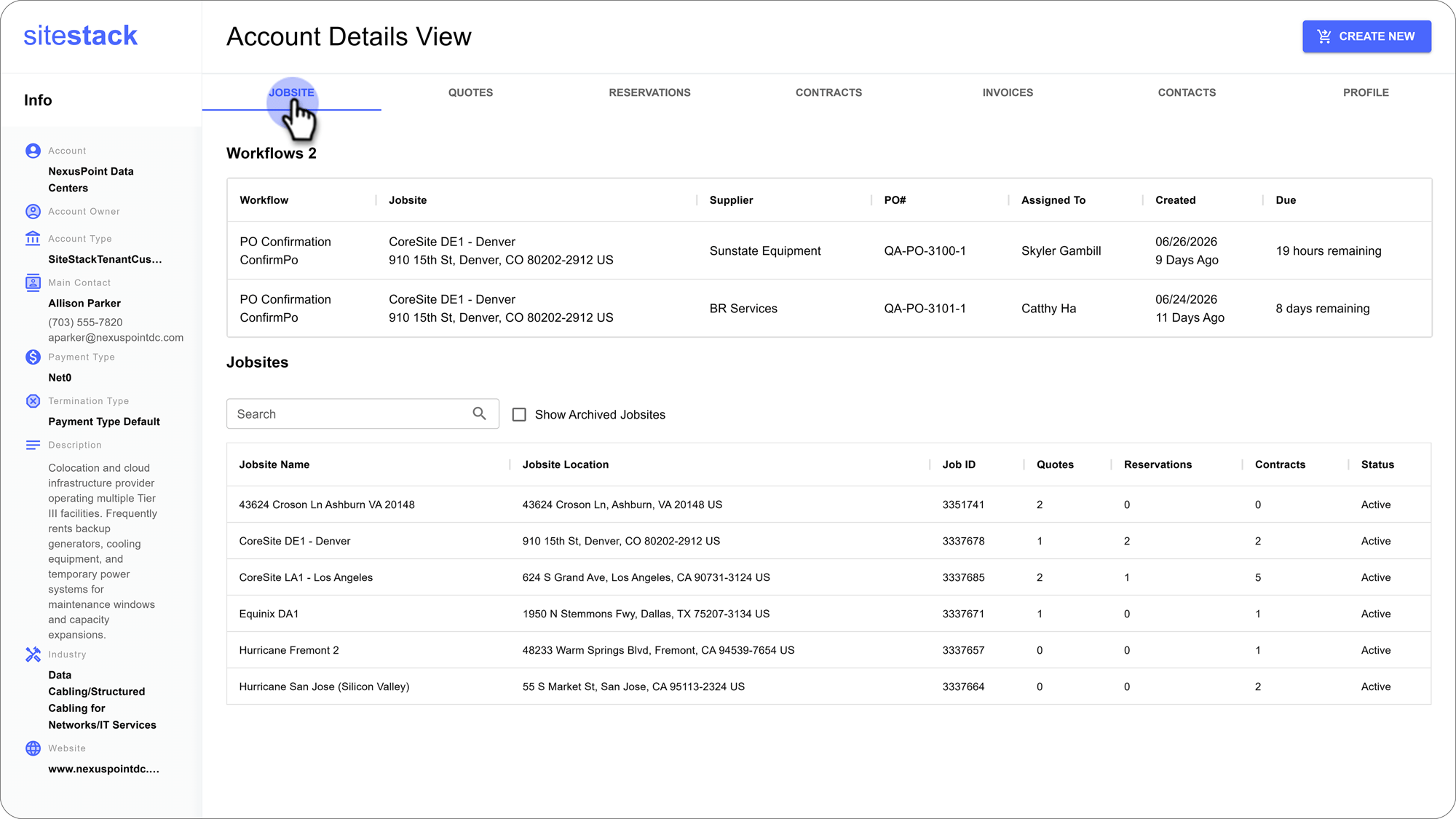Image resolution: width=1456 pixels, height=819 pixels.
Task: Select Hurricane San Jose (Silicon Valley) jobsite
Action: [828, 687]
